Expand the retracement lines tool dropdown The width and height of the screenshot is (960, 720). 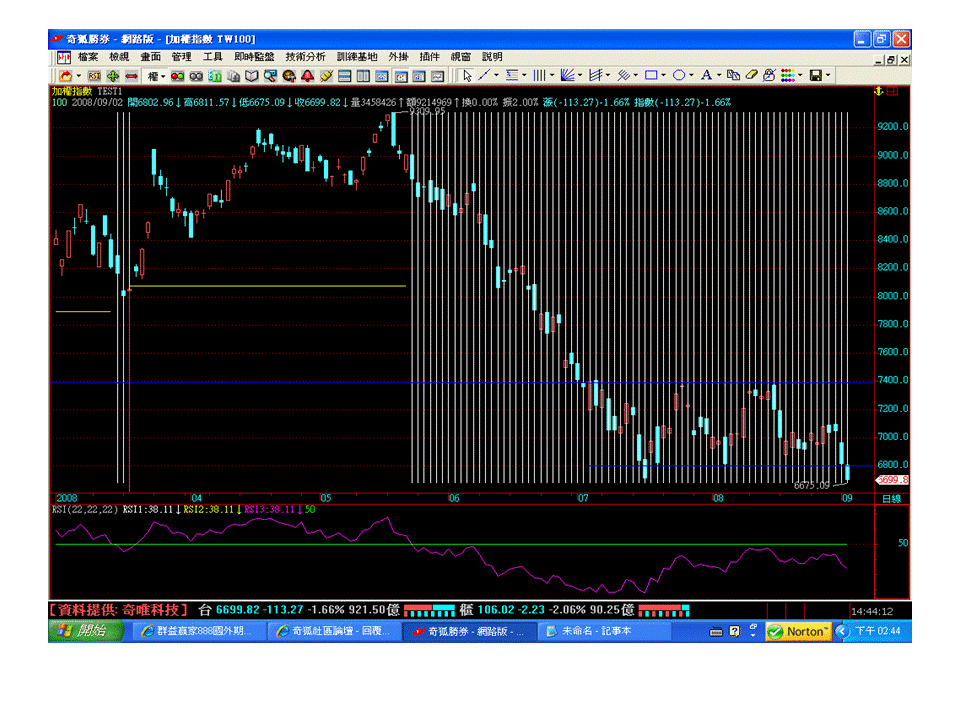[x=524, y=75]
